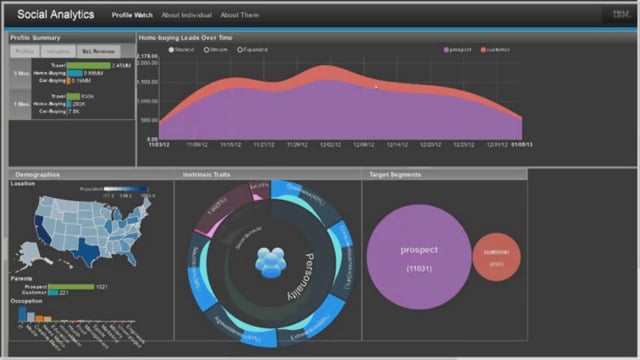Click the green Travel bar in the 3 Mos. group

pyautogui.click(x=89, y=66)
